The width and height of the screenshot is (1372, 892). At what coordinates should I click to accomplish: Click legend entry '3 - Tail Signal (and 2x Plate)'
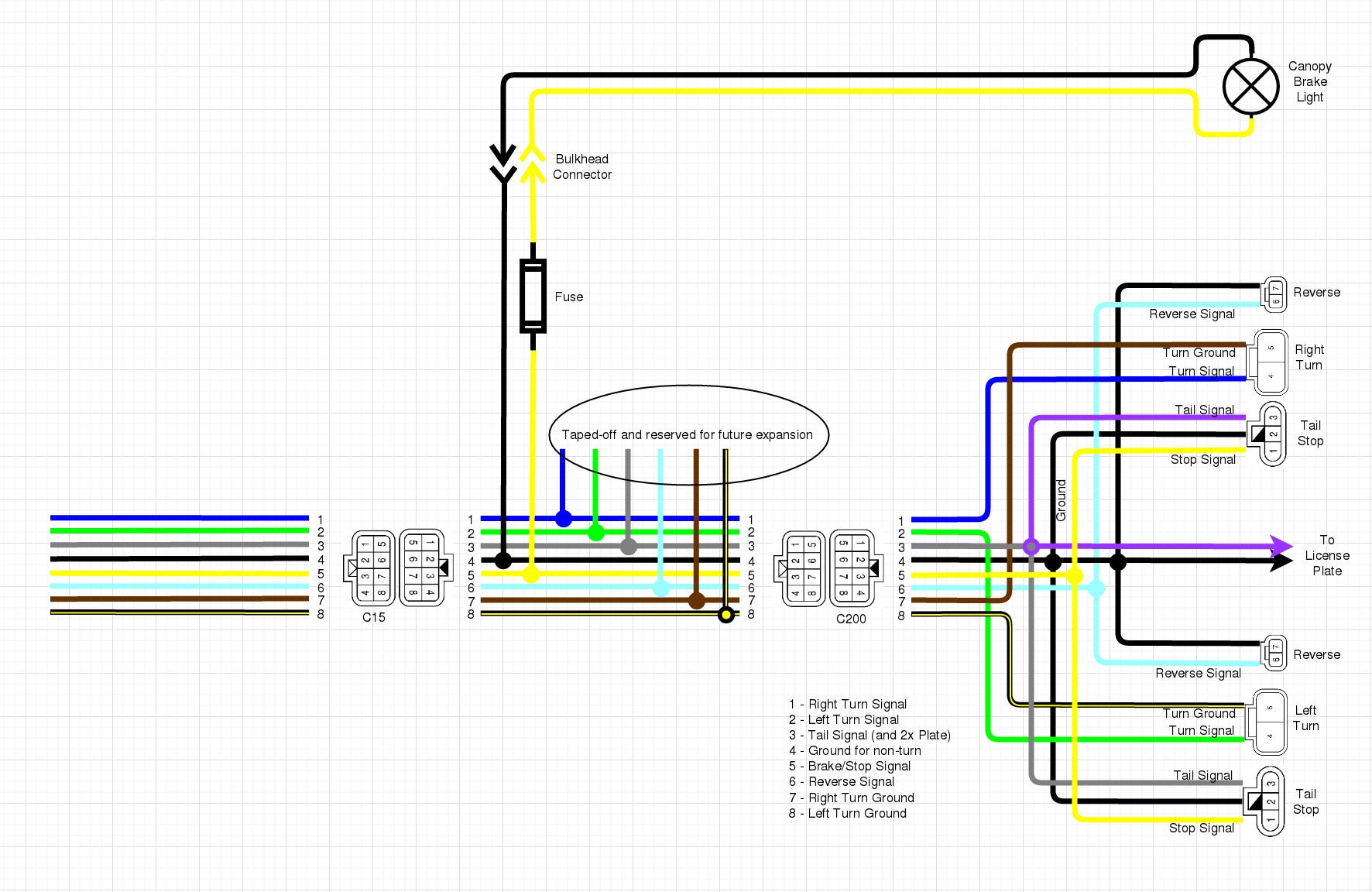[x=870, y=735]
